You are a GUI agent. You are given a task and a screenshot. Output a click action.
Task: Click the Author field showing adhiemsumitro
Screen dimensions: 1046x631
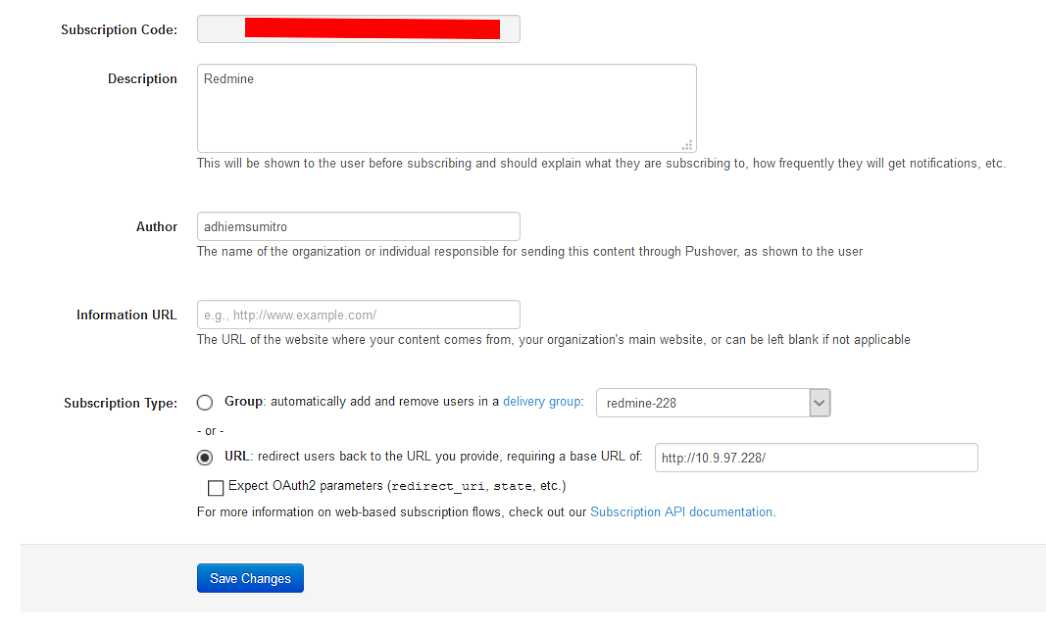[x=359, y=226]
